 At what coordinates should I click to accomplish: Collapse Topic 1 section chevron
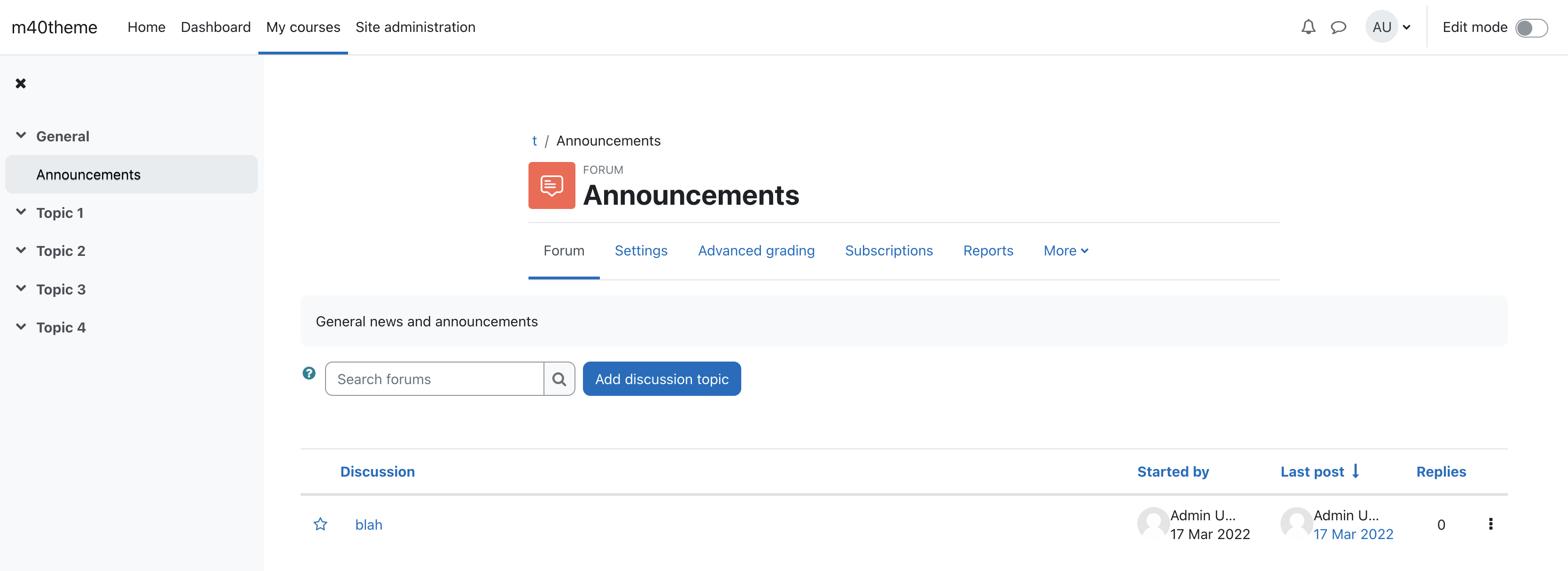pyautogui.click(x=21, y=212)
